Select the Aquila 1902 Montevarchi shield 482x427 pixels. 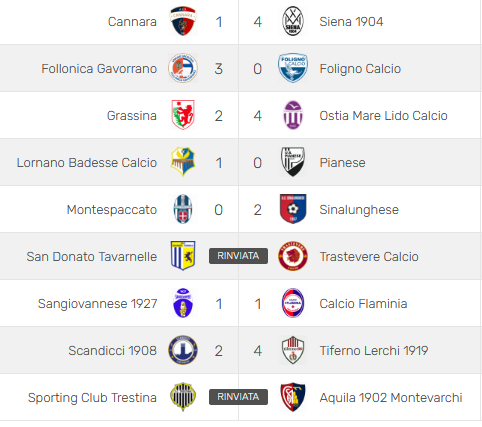293,397
